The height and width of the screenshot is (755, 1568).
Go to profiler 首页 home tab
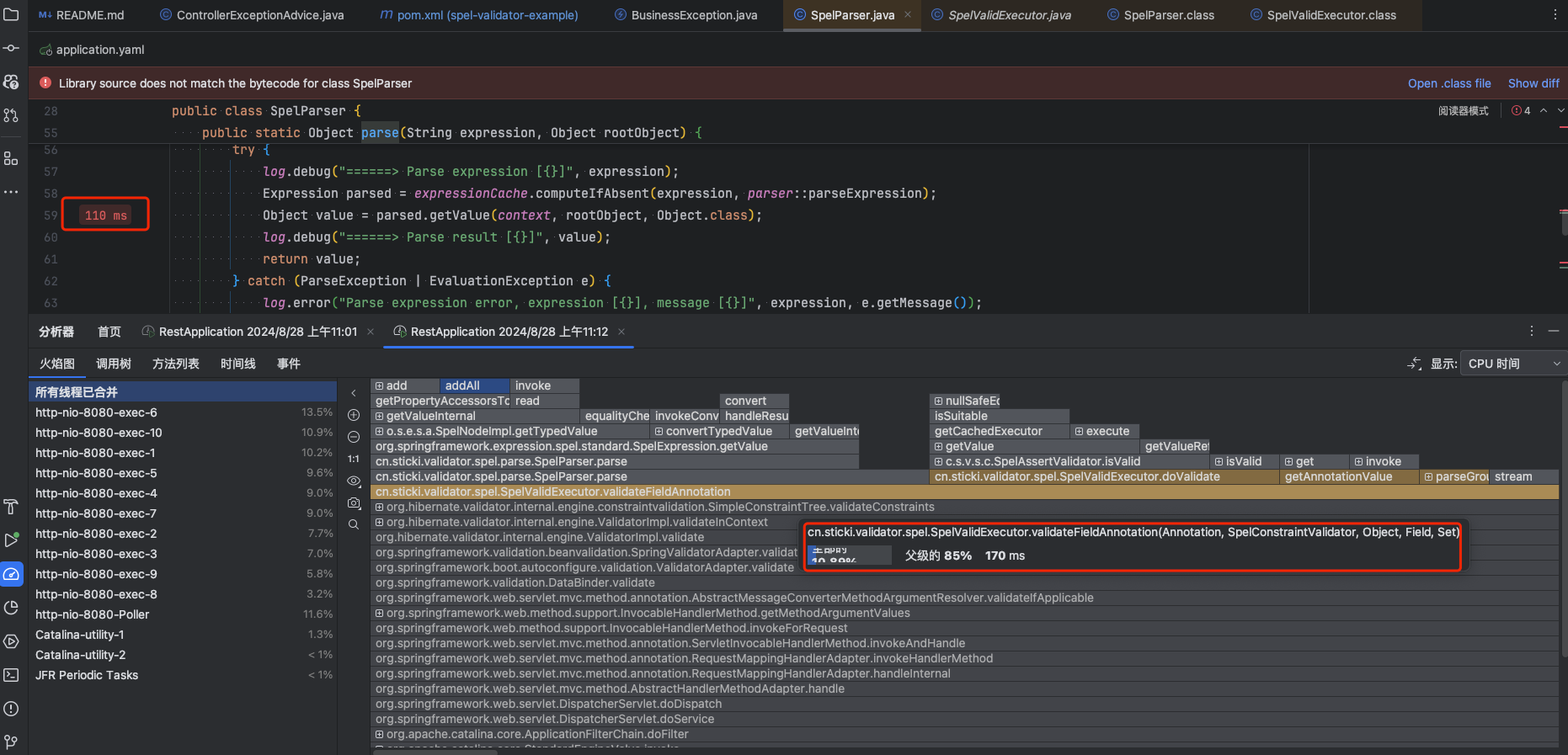(109, 332)
